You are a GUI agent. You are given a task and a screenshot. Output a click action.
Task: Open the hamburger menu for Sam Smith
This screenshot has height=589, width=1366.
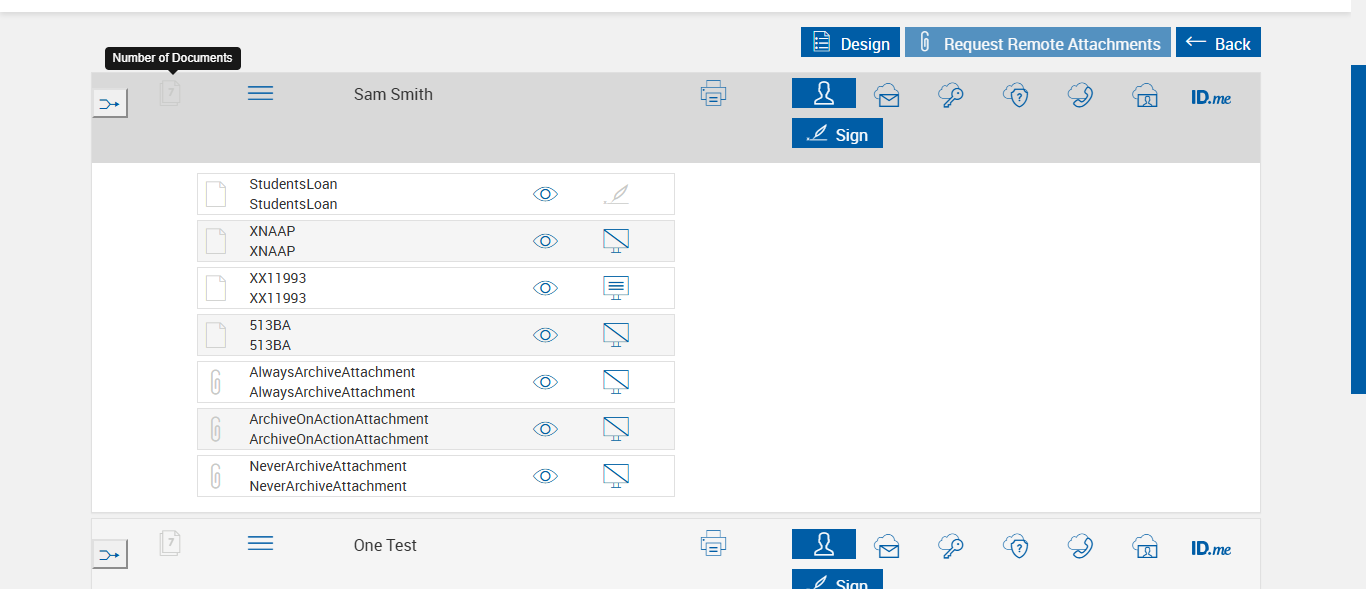260,93
